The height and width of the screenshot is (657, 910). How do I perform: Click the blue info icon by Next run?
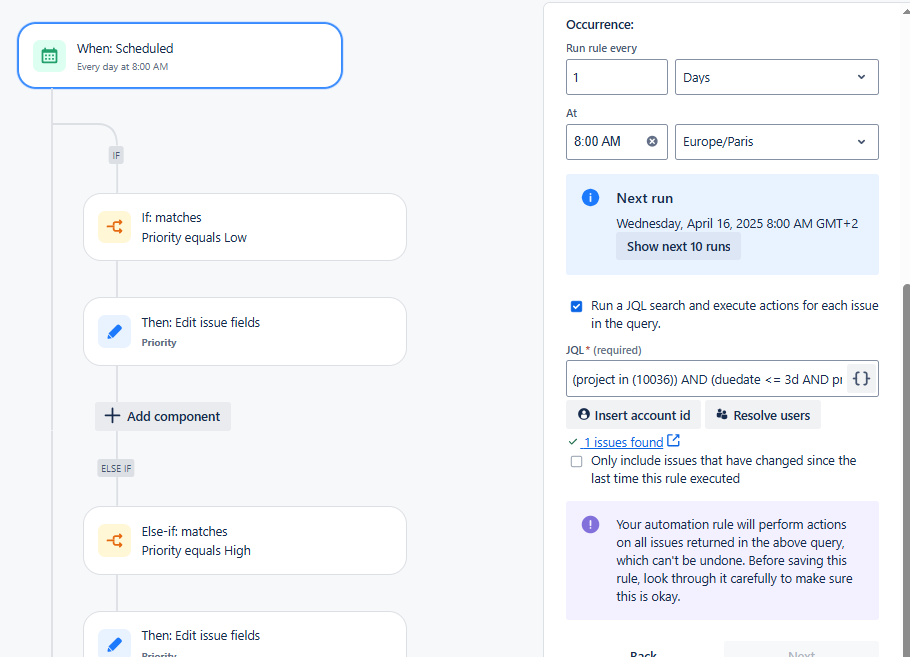pyautogui.click(x=590, y=198)
